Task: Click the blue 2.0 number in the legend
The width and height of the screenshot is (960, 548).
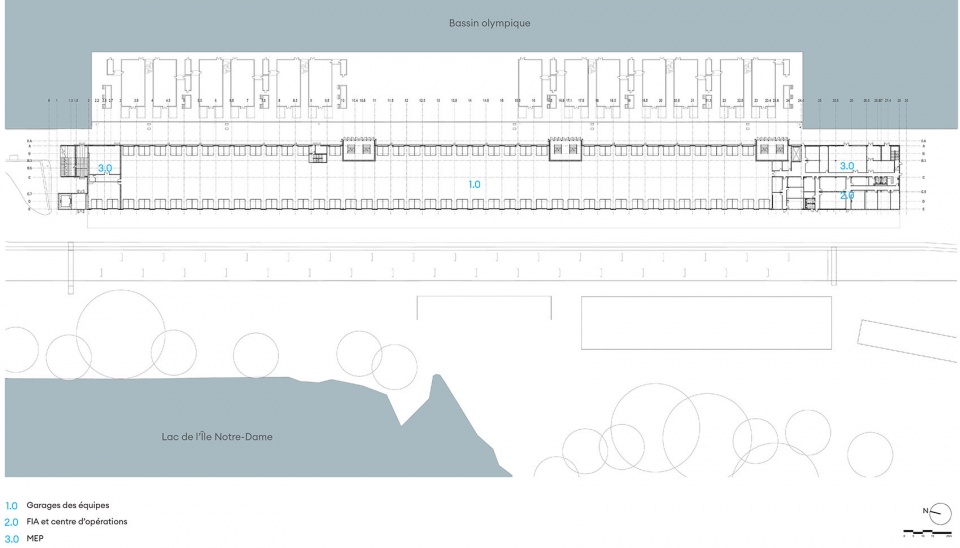Action: coord(11,522)
